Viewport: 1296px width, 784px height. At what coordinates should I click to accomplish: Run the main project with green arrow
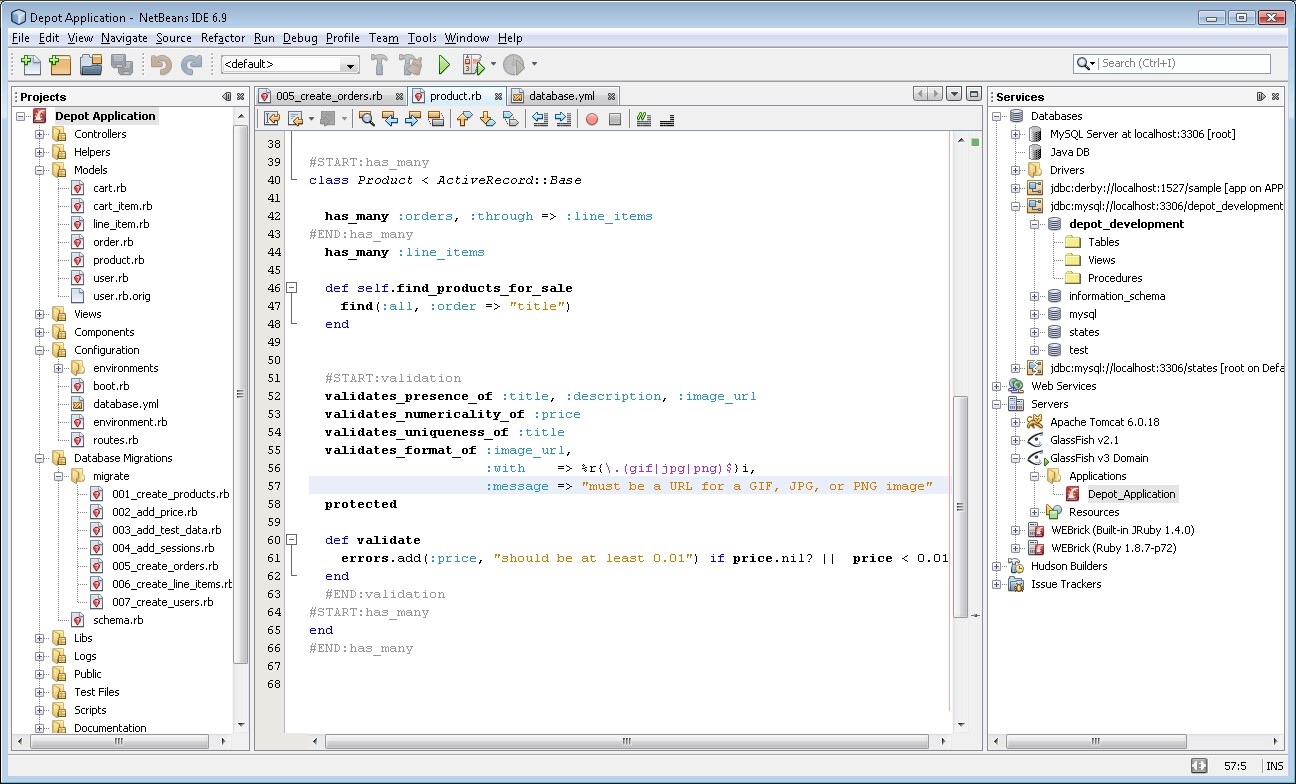click(x=444, y=65)
